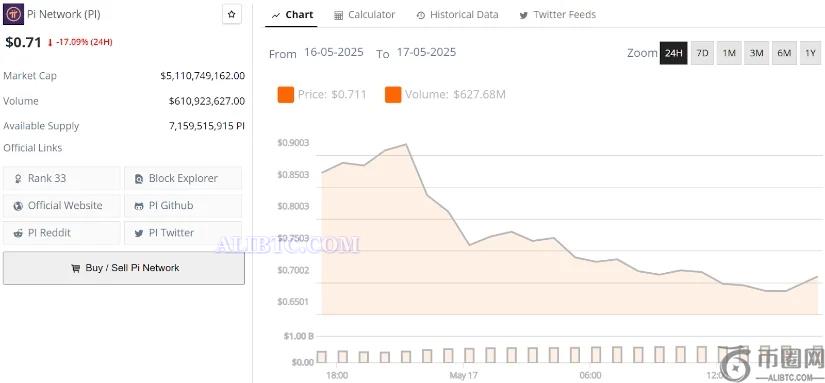The image size is (825, 383).
Task: Click the Rank 33 badge icon
Action: (18, 178)
